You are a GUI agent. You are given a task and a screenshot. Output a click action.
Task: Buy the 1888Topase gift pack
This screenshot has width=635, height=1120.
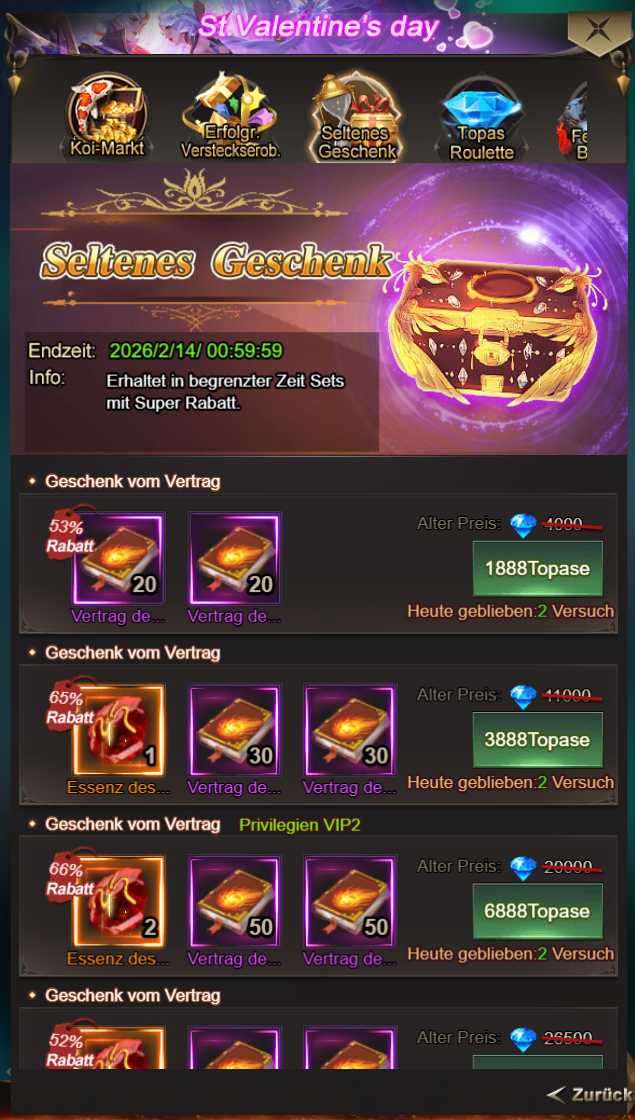click(x=537, y=569)
